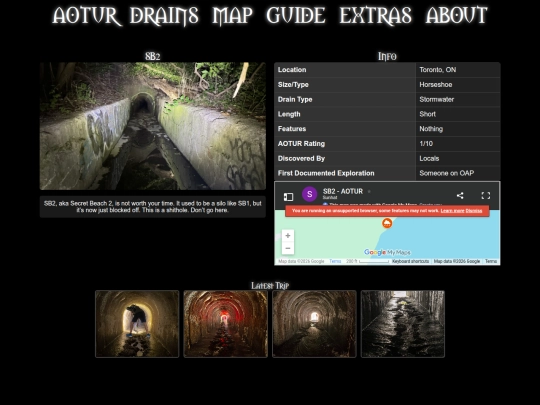Zoom in on the map
The image size is (540, 405).
coord(288,236)
